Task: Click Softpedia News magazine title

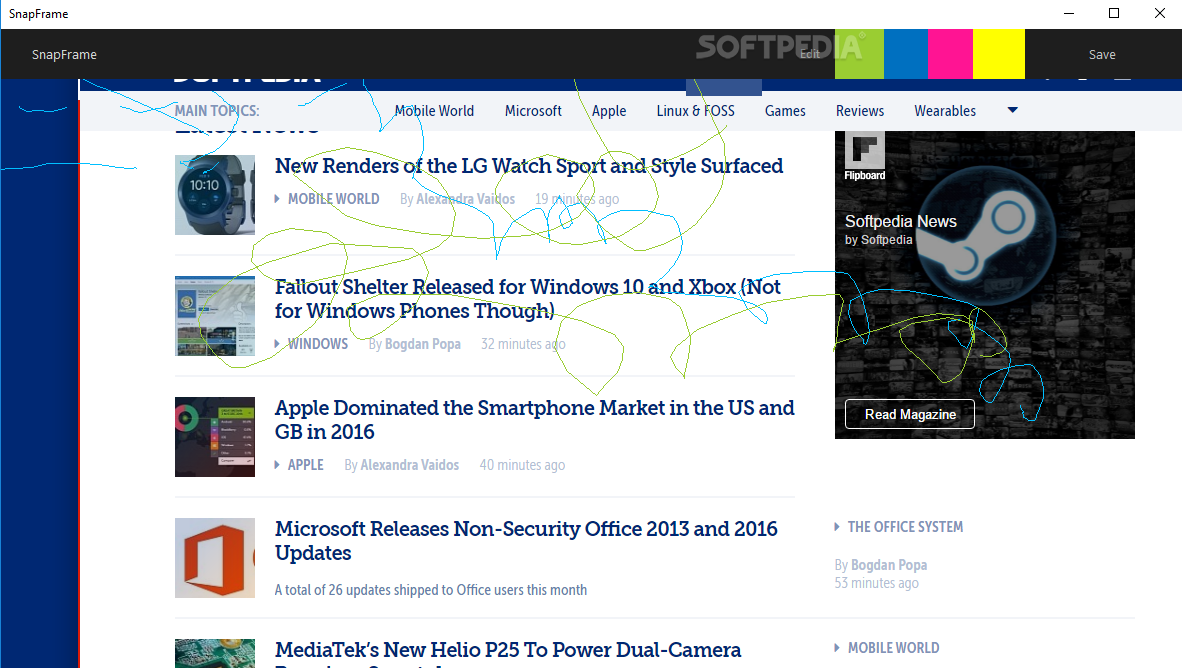Action: point(900,222)
